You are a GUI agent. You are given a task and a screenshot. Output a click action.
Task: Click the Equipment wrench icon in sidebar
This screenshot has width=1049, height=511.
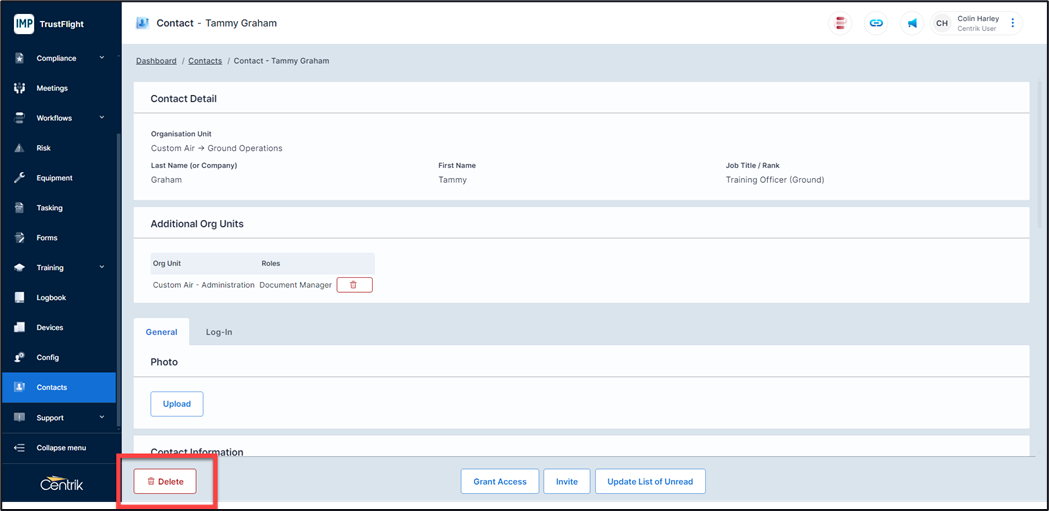tap(19, 178)
